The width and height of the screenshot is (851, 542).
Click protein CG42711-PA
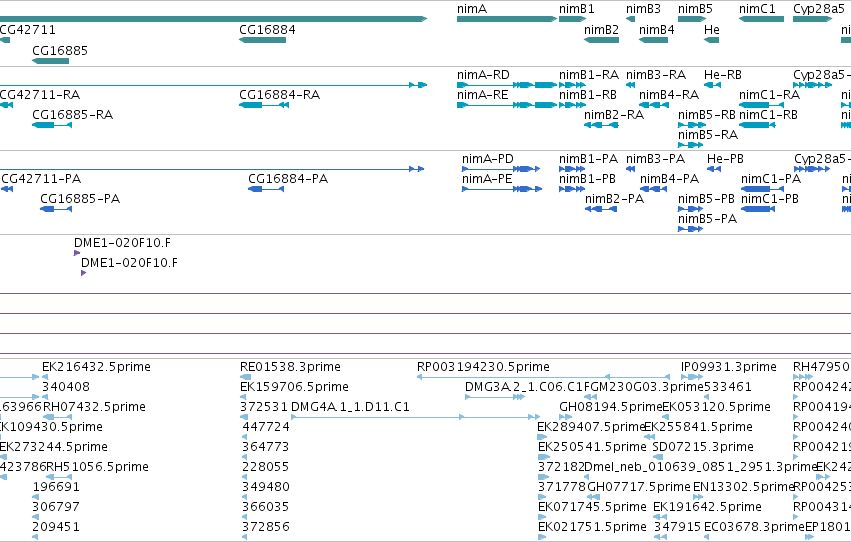tap(7, 189)
